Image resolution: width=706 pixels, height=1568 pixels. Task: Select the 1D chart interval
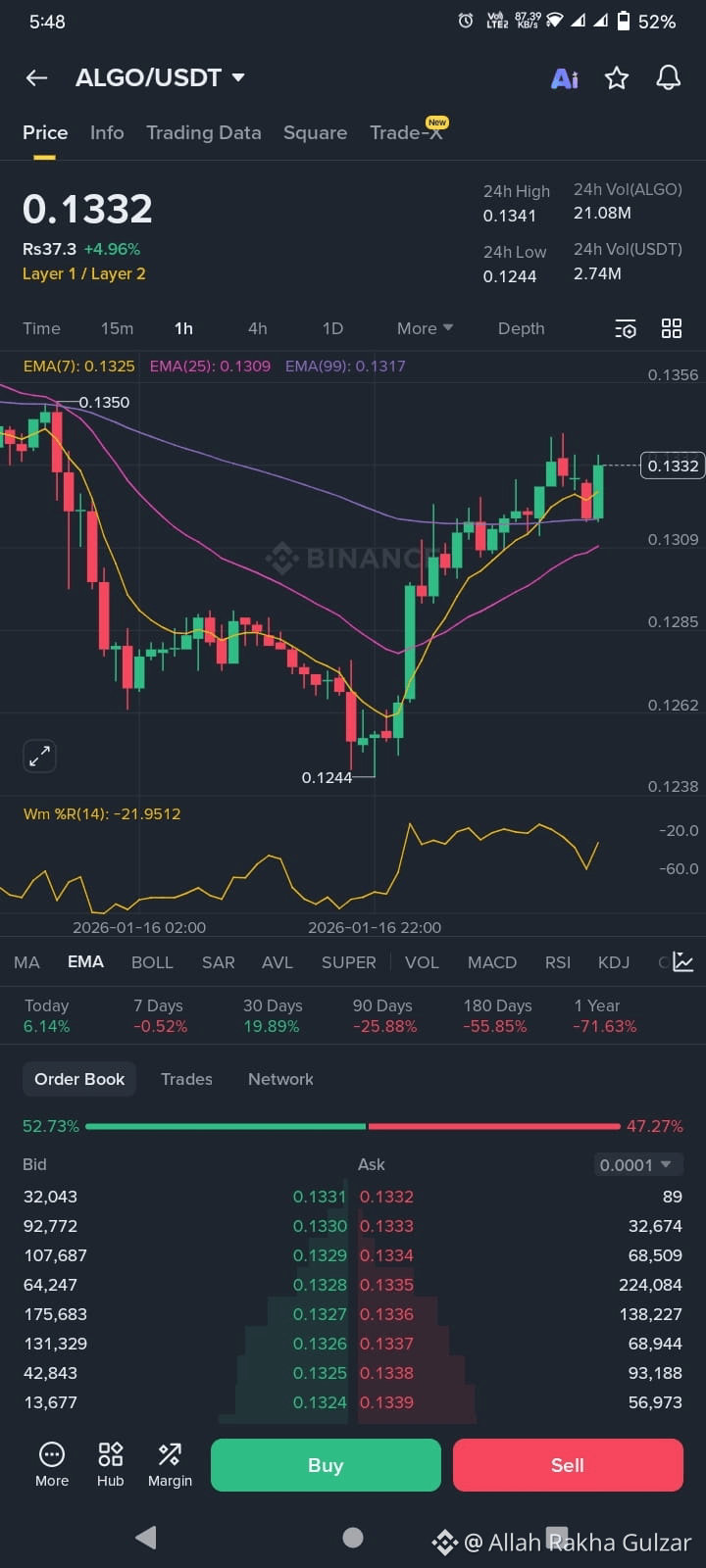point(332,328)
